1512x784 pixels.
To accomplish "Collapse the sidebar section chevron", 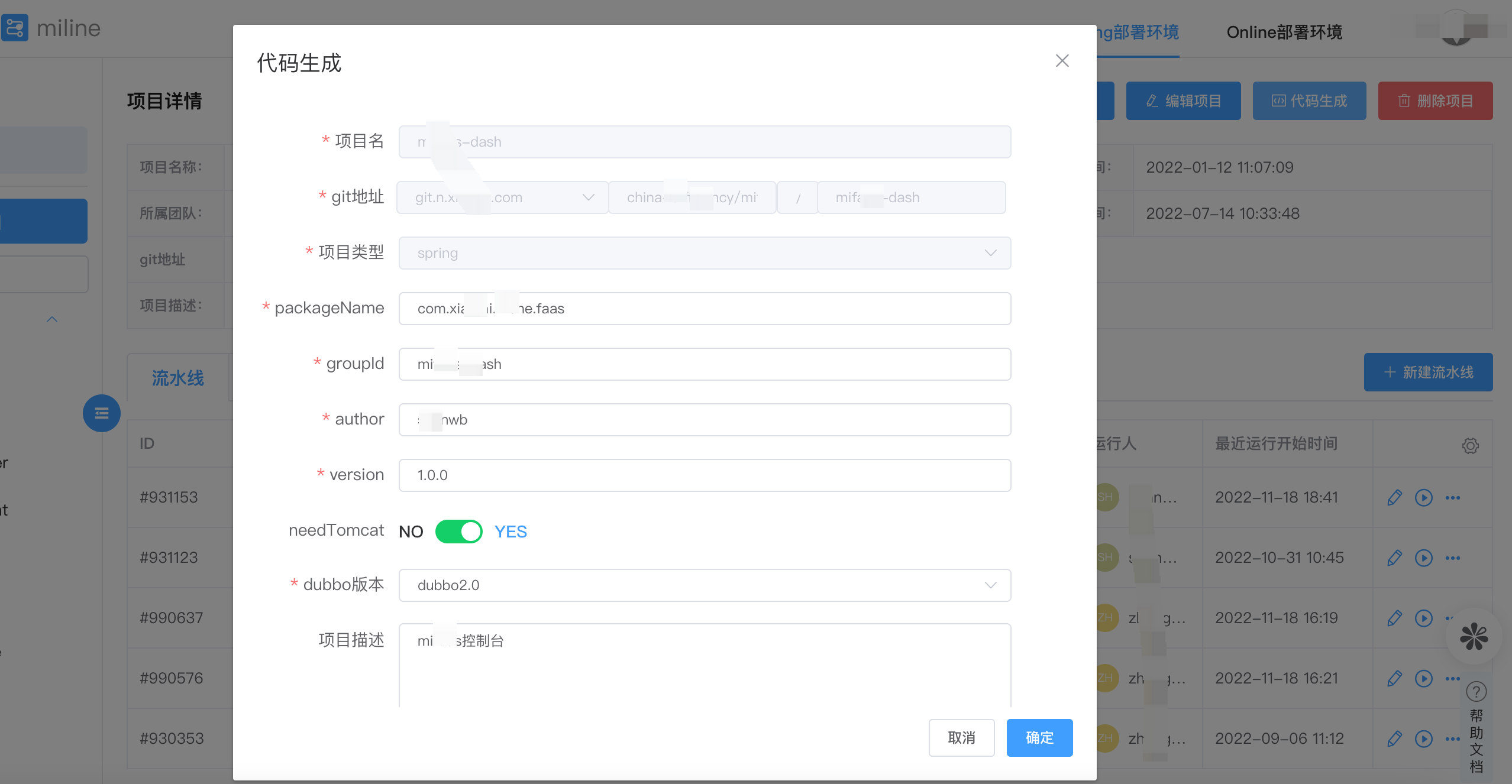I will click(52, 319).
